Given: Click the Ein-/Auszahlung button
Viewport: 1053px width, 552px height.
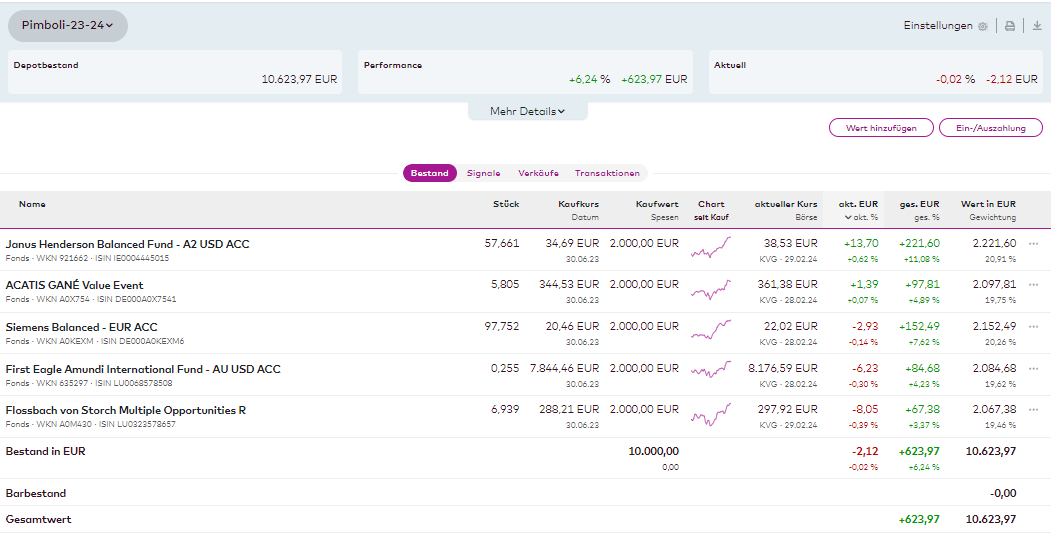Looking at the screenshot, I should (990, 128).
